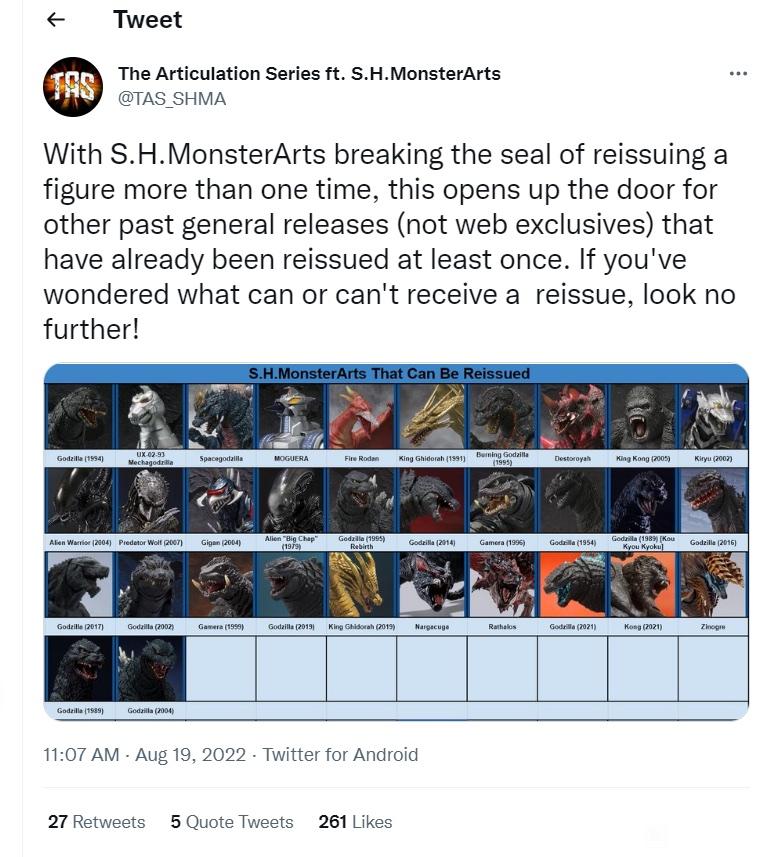Open the King Ghidorah (2019) figure thumbnail

click(361, 585)
